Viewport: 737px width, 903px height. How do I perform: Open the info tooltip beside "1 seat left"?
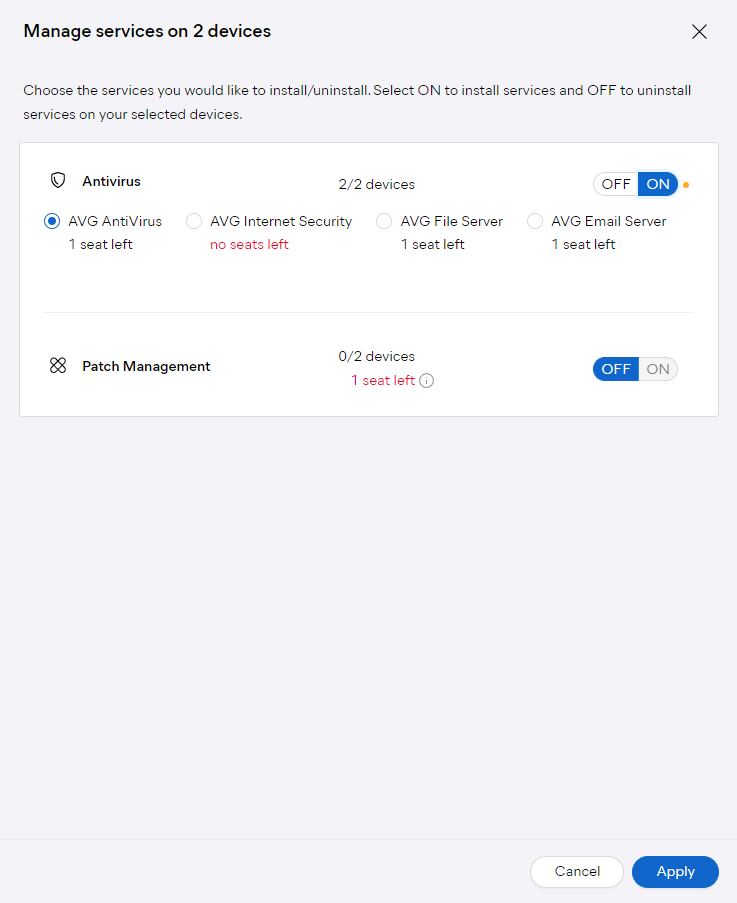click(426, 380)
